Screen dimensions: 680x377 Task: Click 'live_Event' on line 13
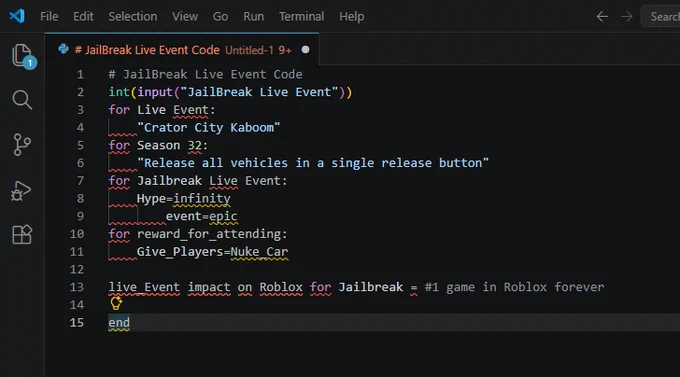pyautogui.click(x=144, y=287)
